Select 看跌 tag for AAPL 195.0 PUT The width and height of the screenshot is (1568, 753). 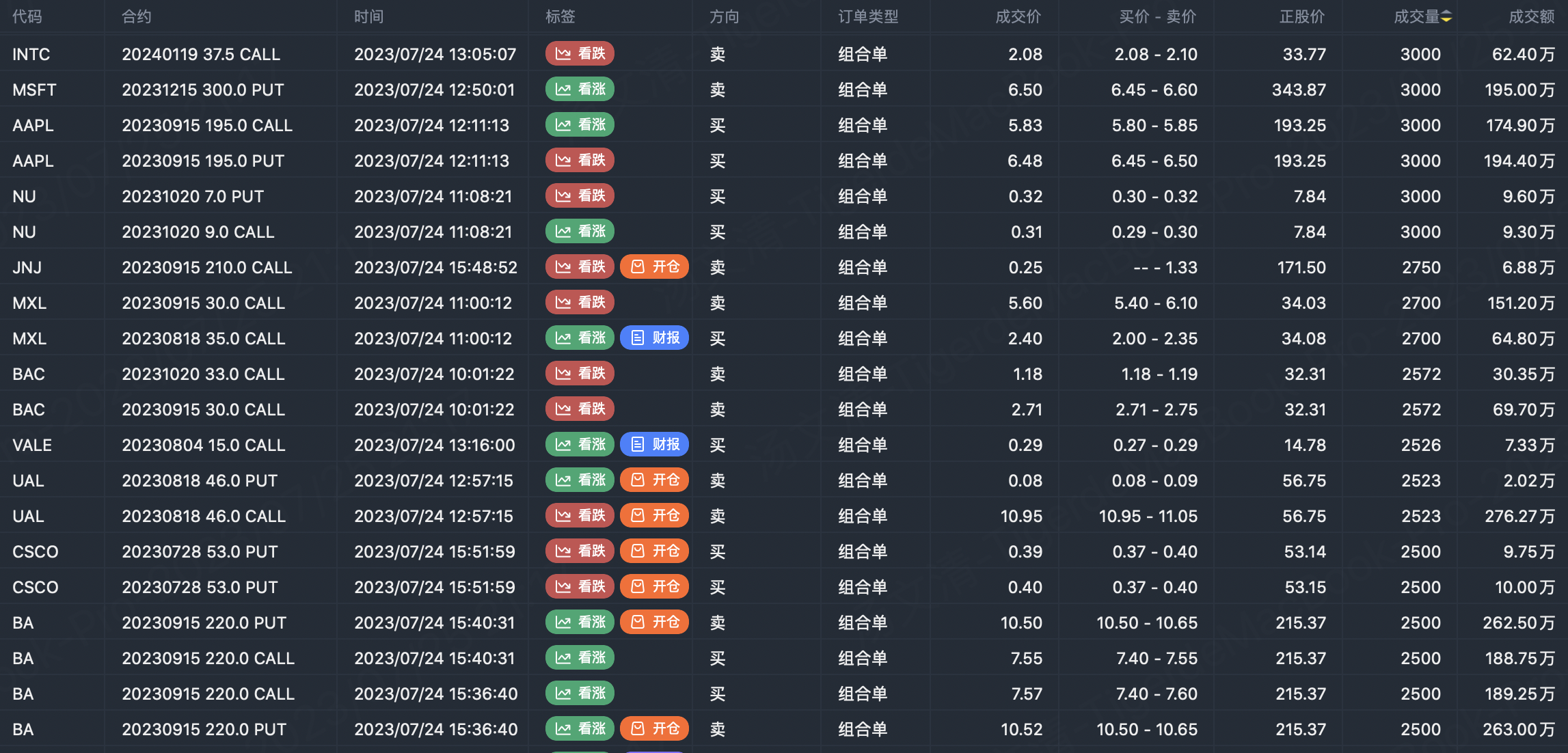click(580, 160)
